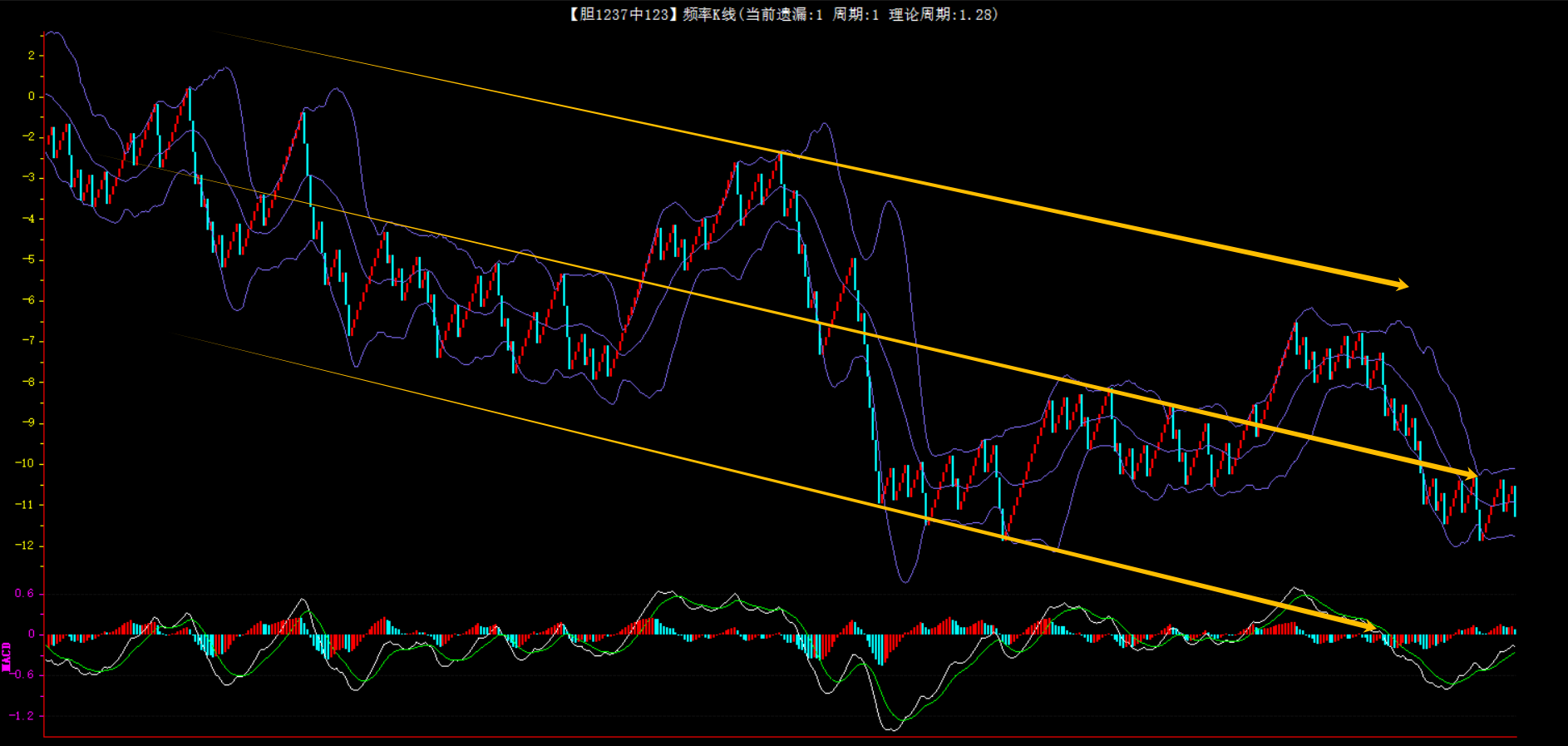Click the red bottom time-axis line
This screenshot has height=746, width=1568.
click(780, 737)
